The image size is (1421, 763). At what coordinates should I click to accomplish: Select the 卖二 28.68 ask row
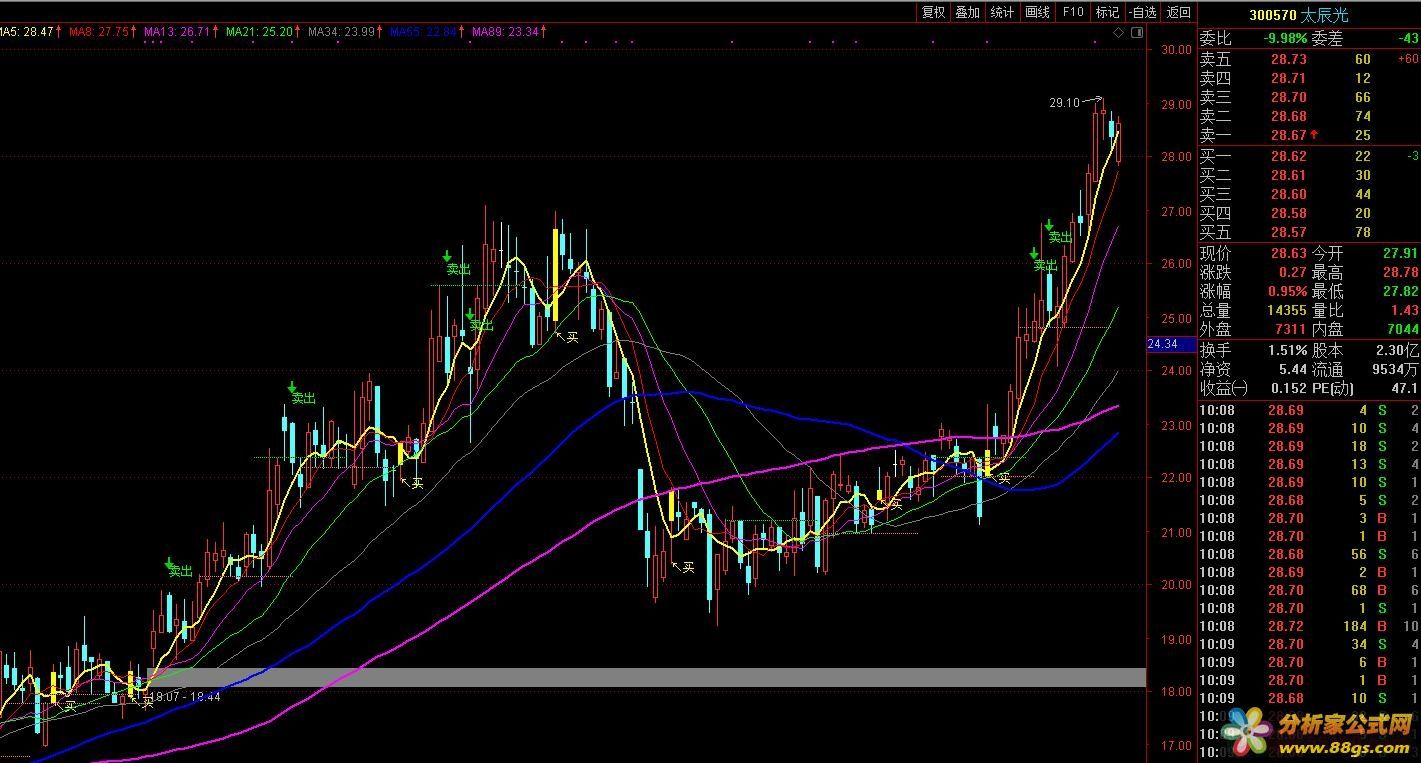coord(1309,116)
